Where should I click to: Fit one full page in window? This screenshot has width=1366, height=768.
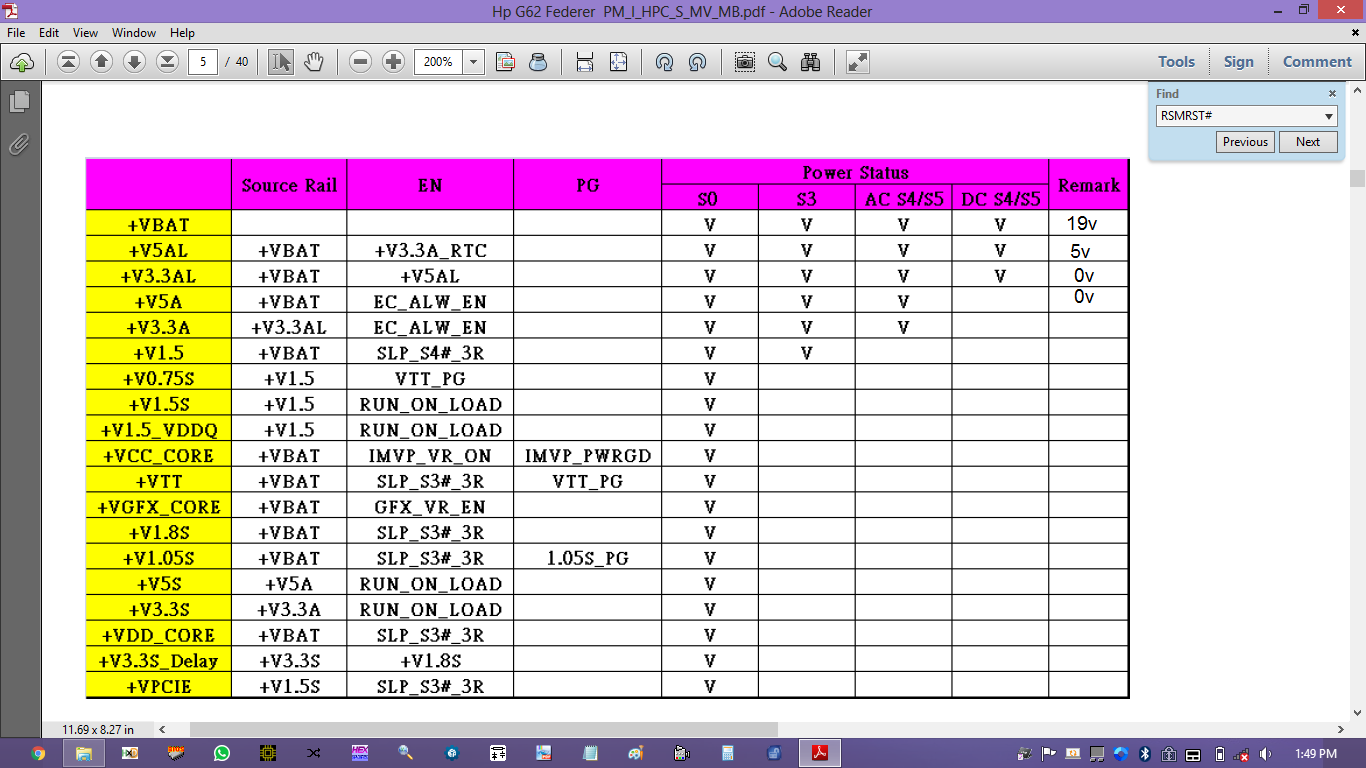pos(618,62)
